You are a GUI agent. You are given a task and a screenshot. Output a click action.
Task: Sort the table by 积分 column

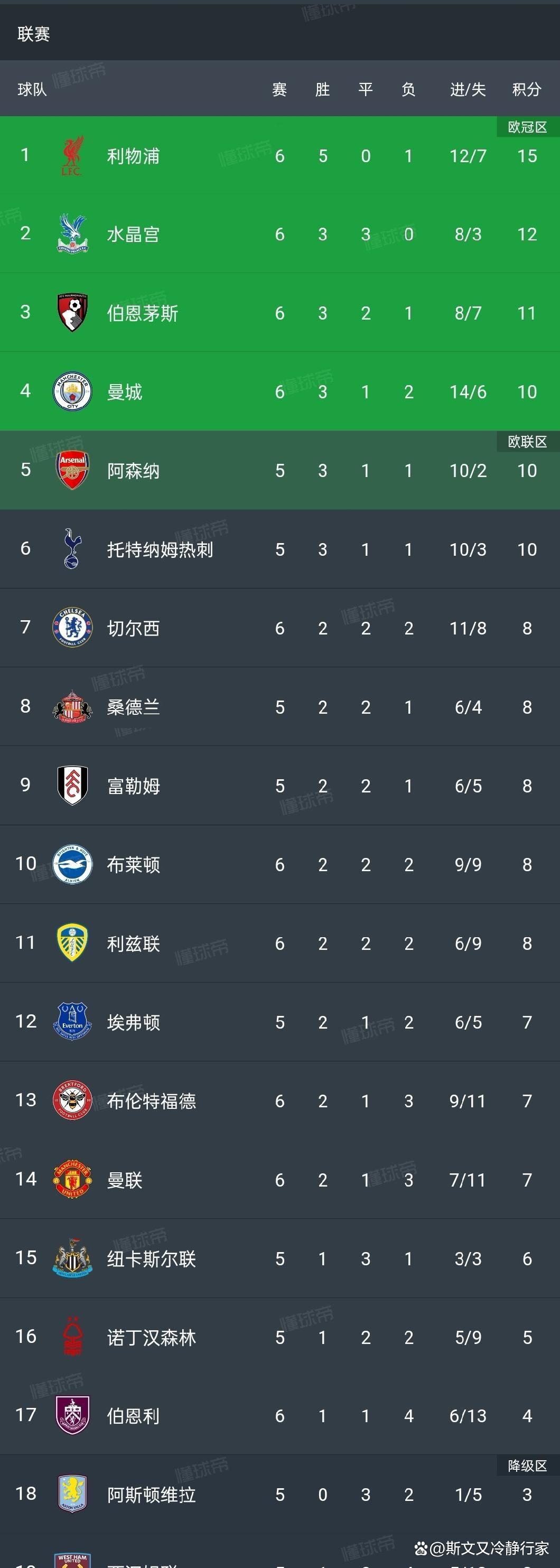click(x=526, y=89)
